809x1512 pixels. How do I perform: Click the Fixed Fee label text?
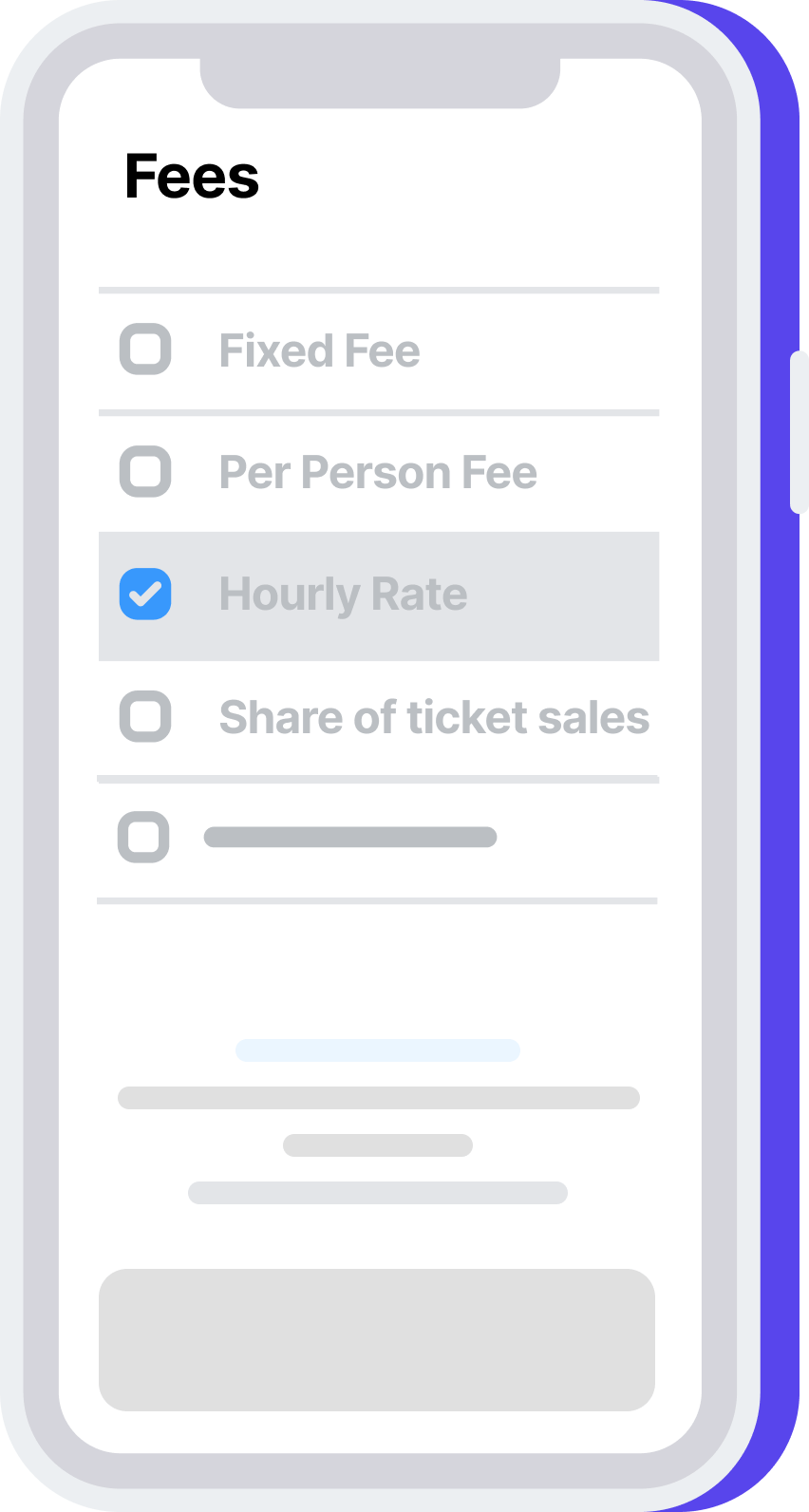(319, 350)
